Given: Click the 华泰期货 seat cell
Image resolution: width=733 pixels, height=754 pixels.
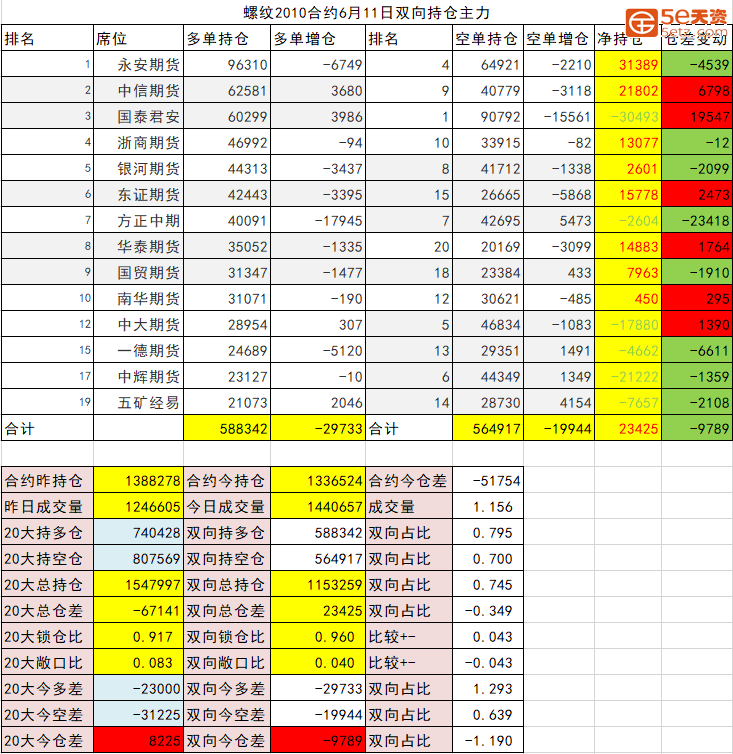Looking at the screenshot, I should tap(139, 246).
